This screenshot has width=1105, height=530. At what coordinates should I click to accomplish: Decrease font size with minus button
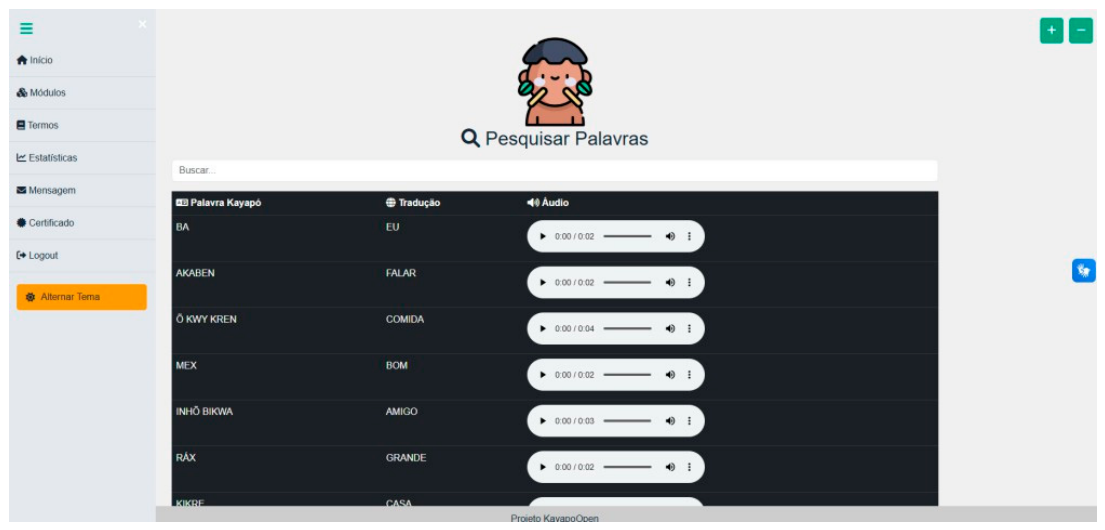point(1081,30)
